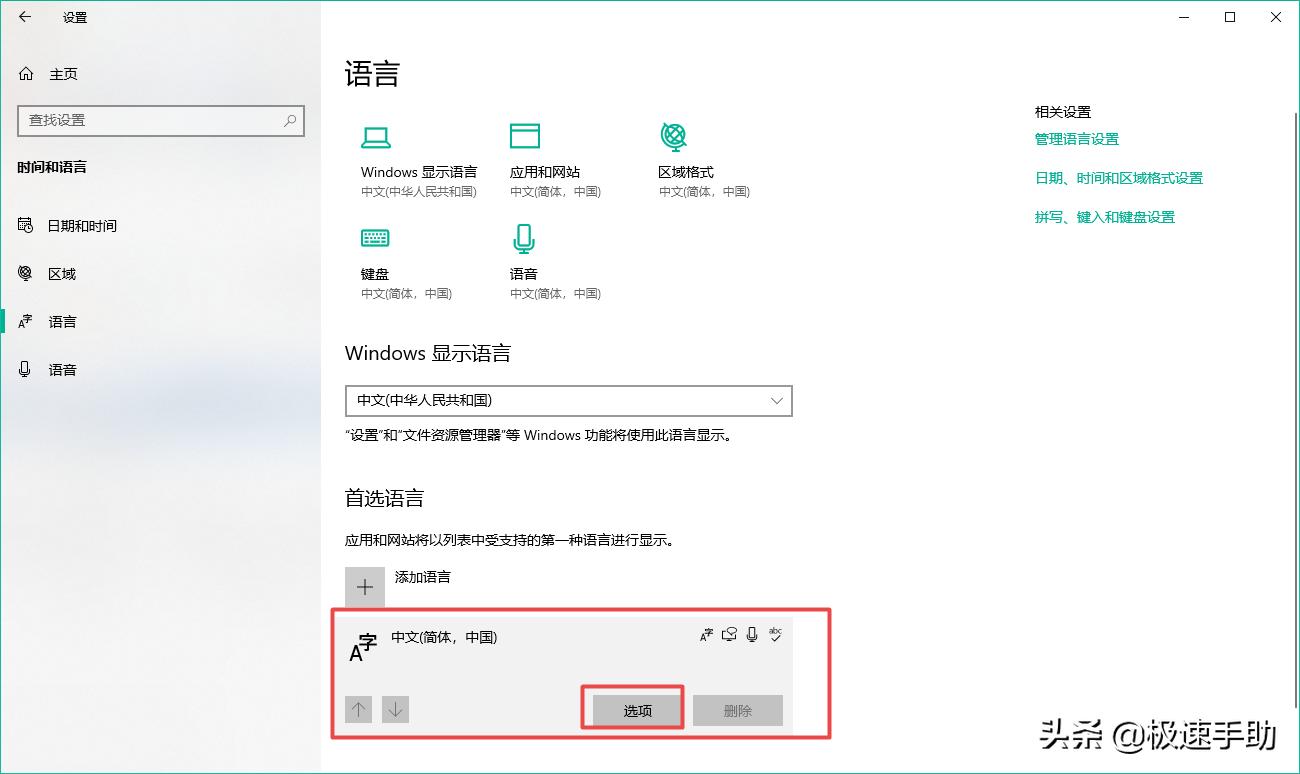Image resolution: width=1300 pixels, height=774 pixels.
Task: Select the 区域 icon in the sidebar
Action: (x=25, y=273)
